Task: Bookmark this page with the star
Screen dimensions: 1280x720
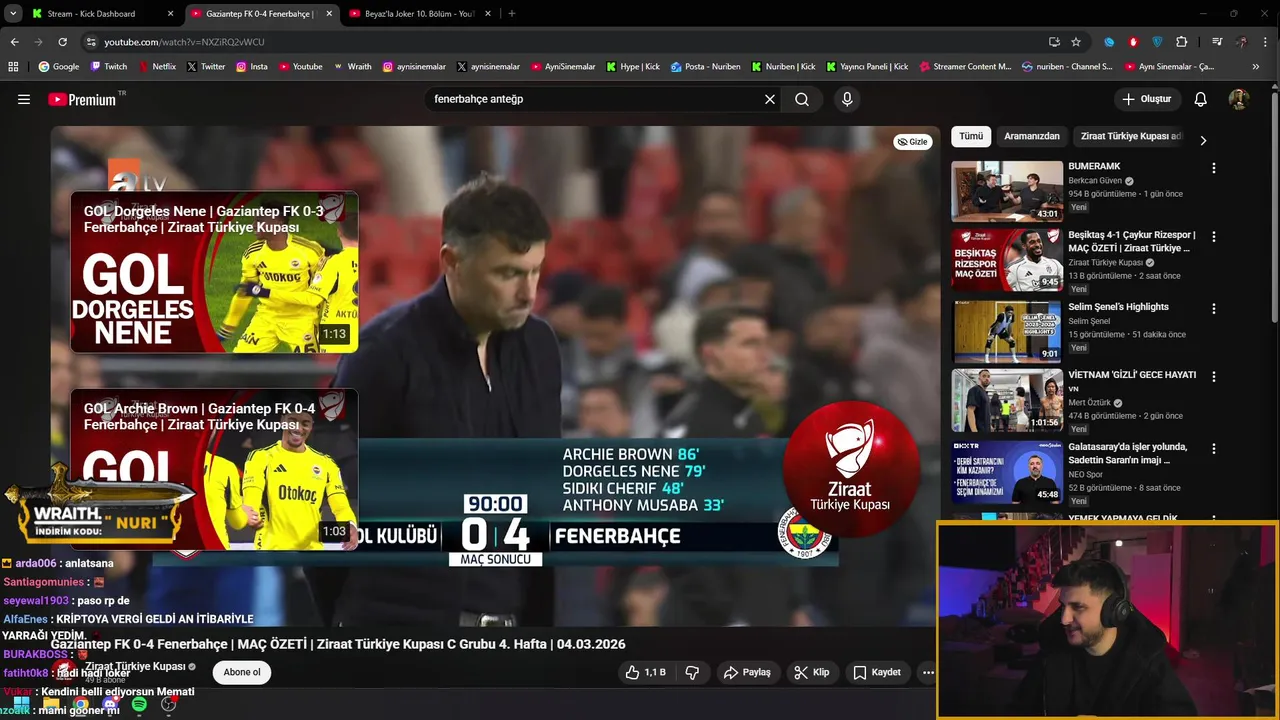Action: coord(1076,42)
